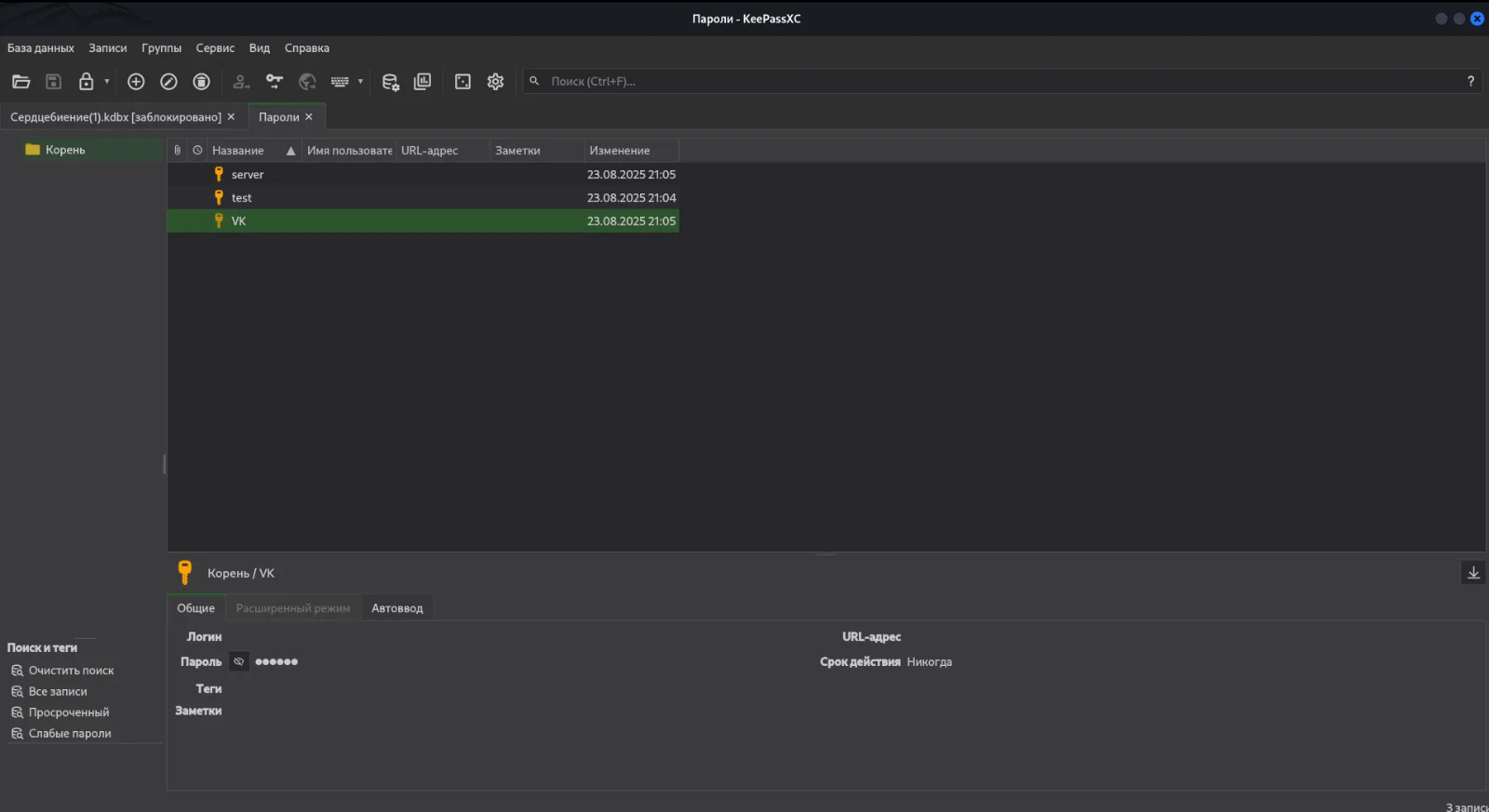Screen dimensions: 1489x812
Task: Open the Автоввод preview tab
Action: coord(397,608)
